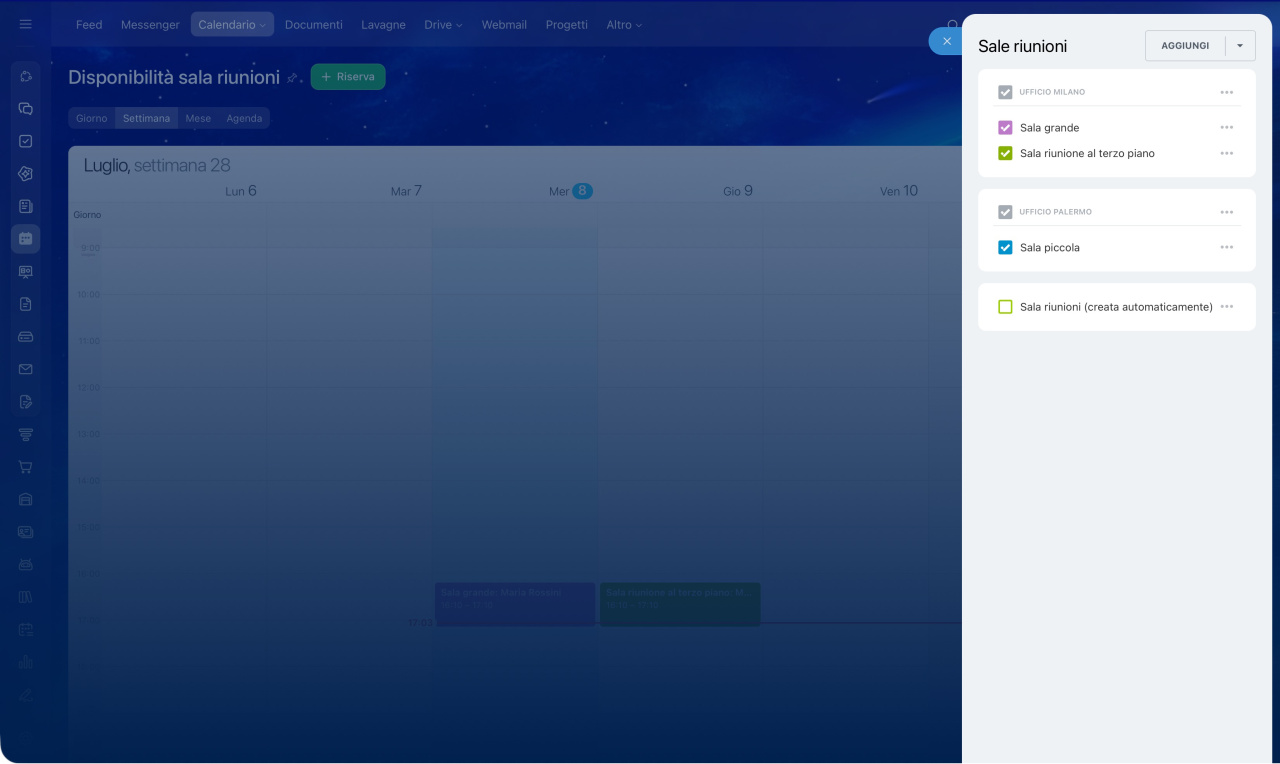Toggle the Ufficio Milano group checkbox
Screen dimensions: 1280x764
(x=1005, y=92)
